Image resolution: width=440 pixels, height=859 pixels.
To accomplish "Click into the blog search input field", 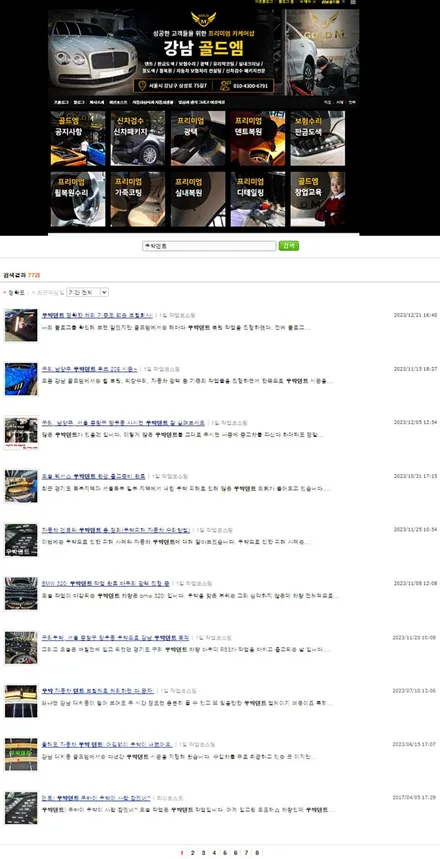I will click(x=209, y=246).
